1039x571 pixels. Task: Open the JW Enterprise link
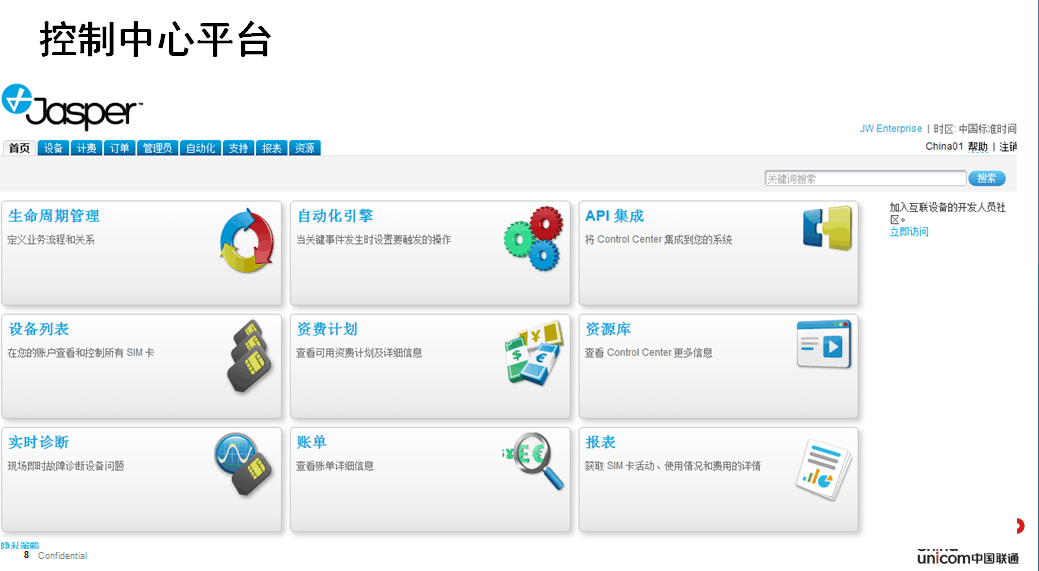coord(890,129)
